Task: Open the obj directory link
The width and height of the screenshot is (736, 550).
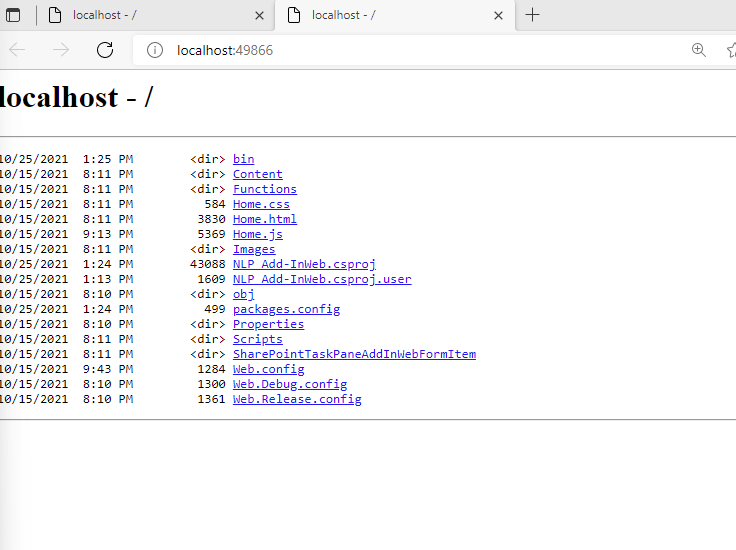Action: tap(244, 294)
